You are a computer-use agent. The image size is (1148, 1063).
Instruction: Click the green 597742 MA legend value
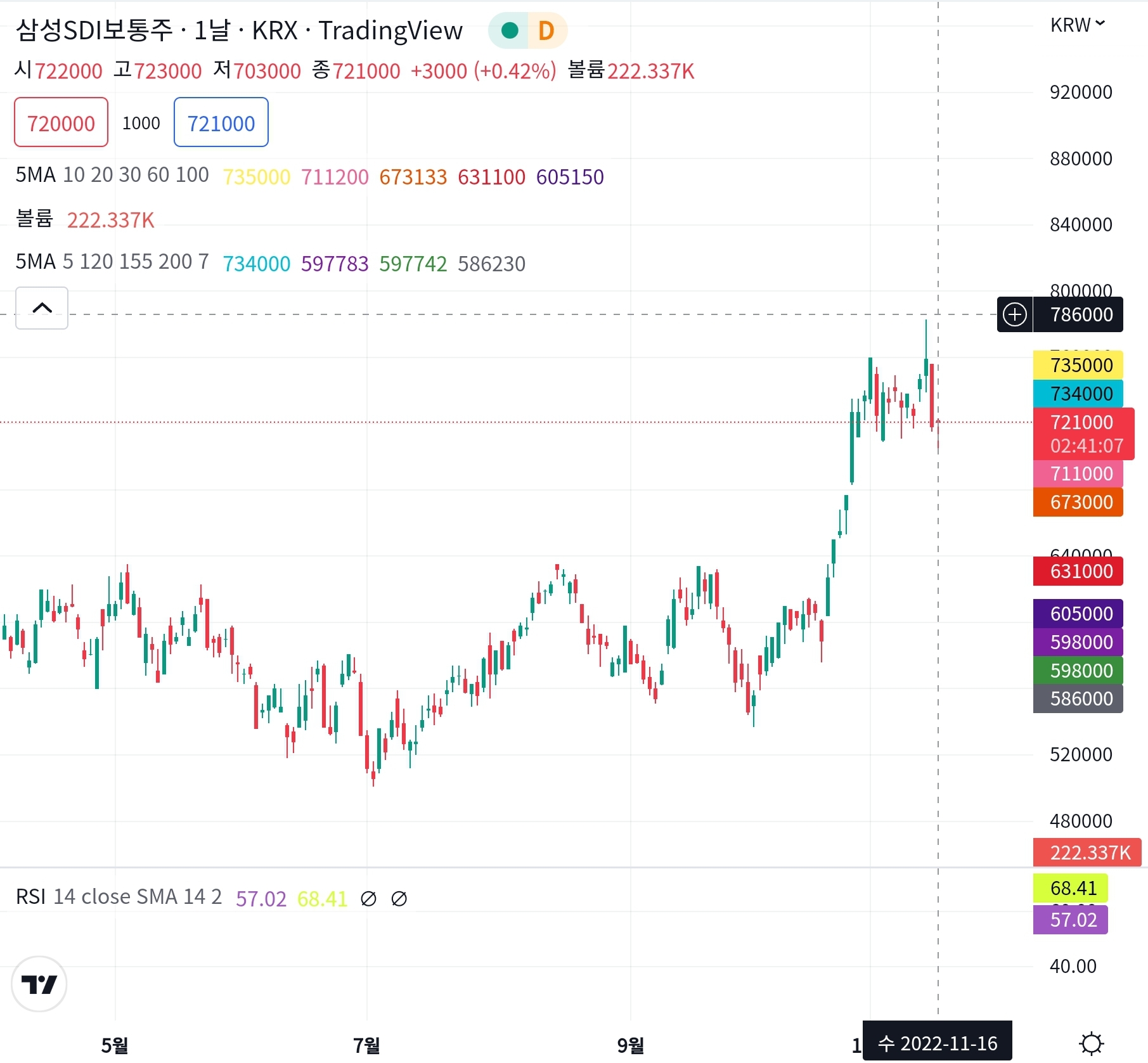click(x=413, y=264)
